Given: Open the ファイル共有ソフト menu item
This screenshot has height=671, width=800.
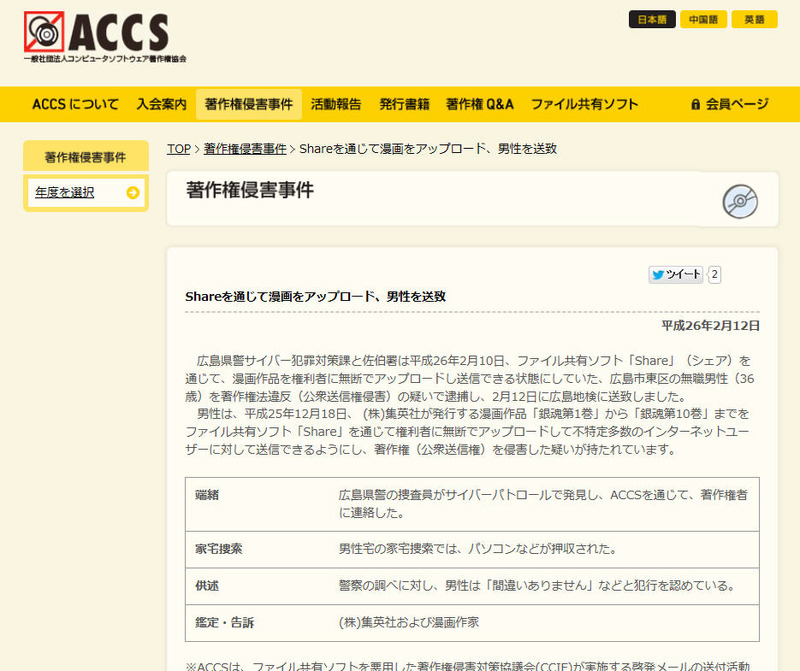Looking at the screenshot, I should tap(584, 104).
